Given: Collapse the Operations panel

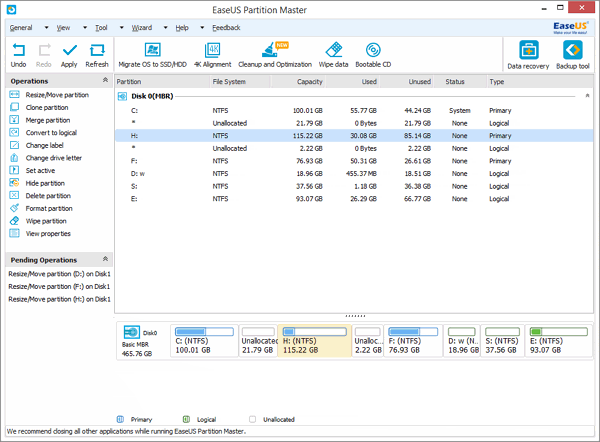Looking at the screenshot, I should coord(105,80).
